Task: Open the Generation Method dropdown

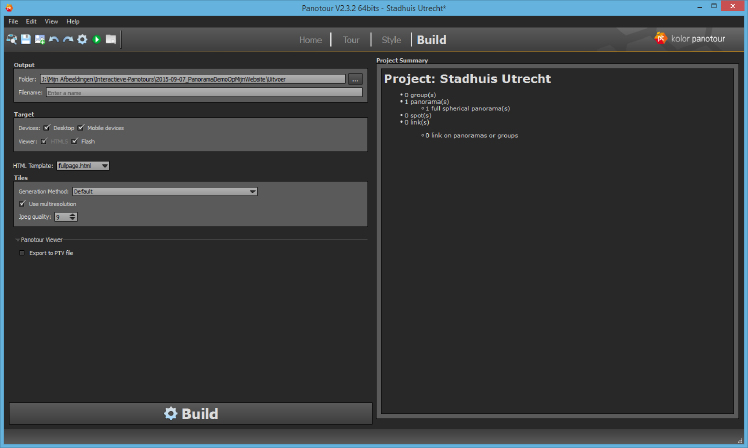Action: pyautogui.click(x=165, y=191)
